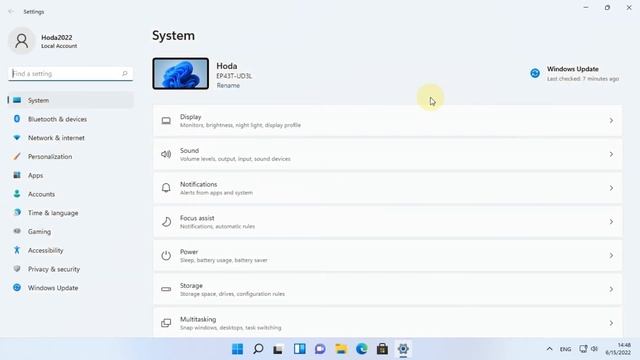Expand the Focus assist row chevron

611,222
